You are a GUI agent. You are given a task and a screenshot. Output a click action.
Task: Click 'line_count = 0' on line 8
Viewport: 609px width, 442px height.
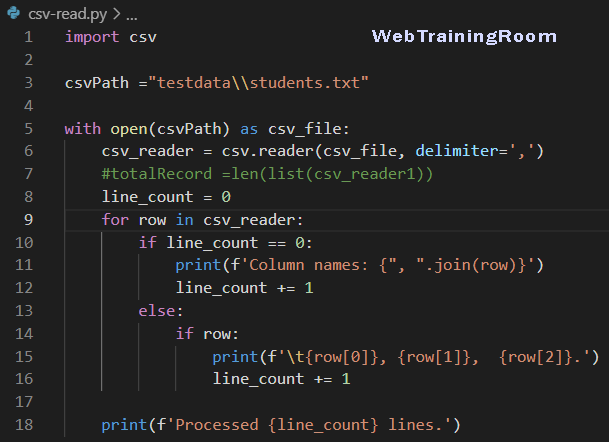[x=166, y=197]
